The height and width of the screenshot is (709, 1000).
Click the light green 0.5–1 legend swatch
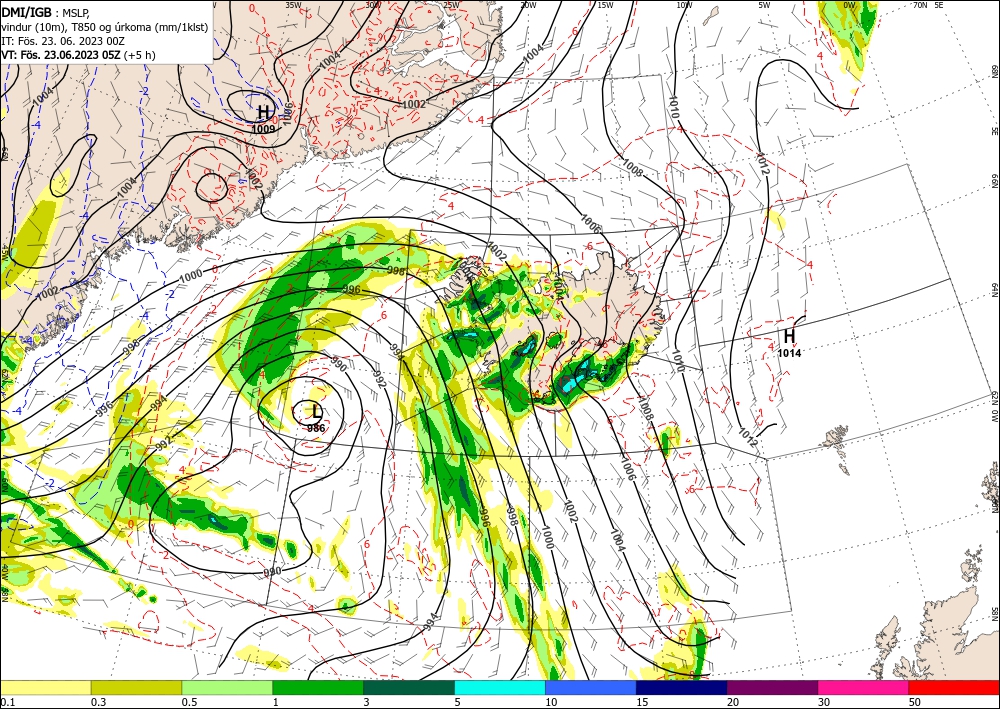click(227, 687)
